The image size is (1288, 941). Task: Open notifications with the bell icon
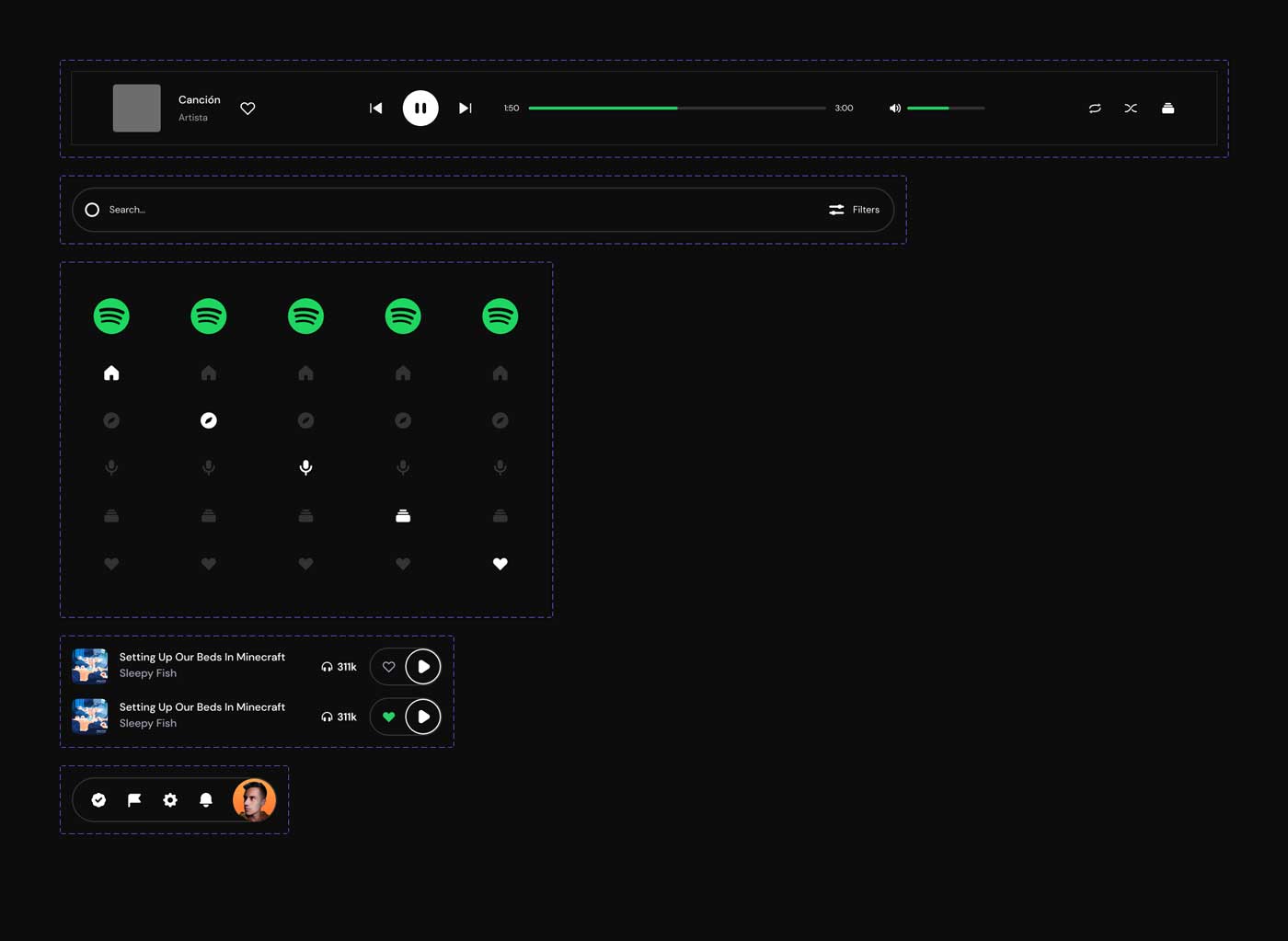click(206, 800)
